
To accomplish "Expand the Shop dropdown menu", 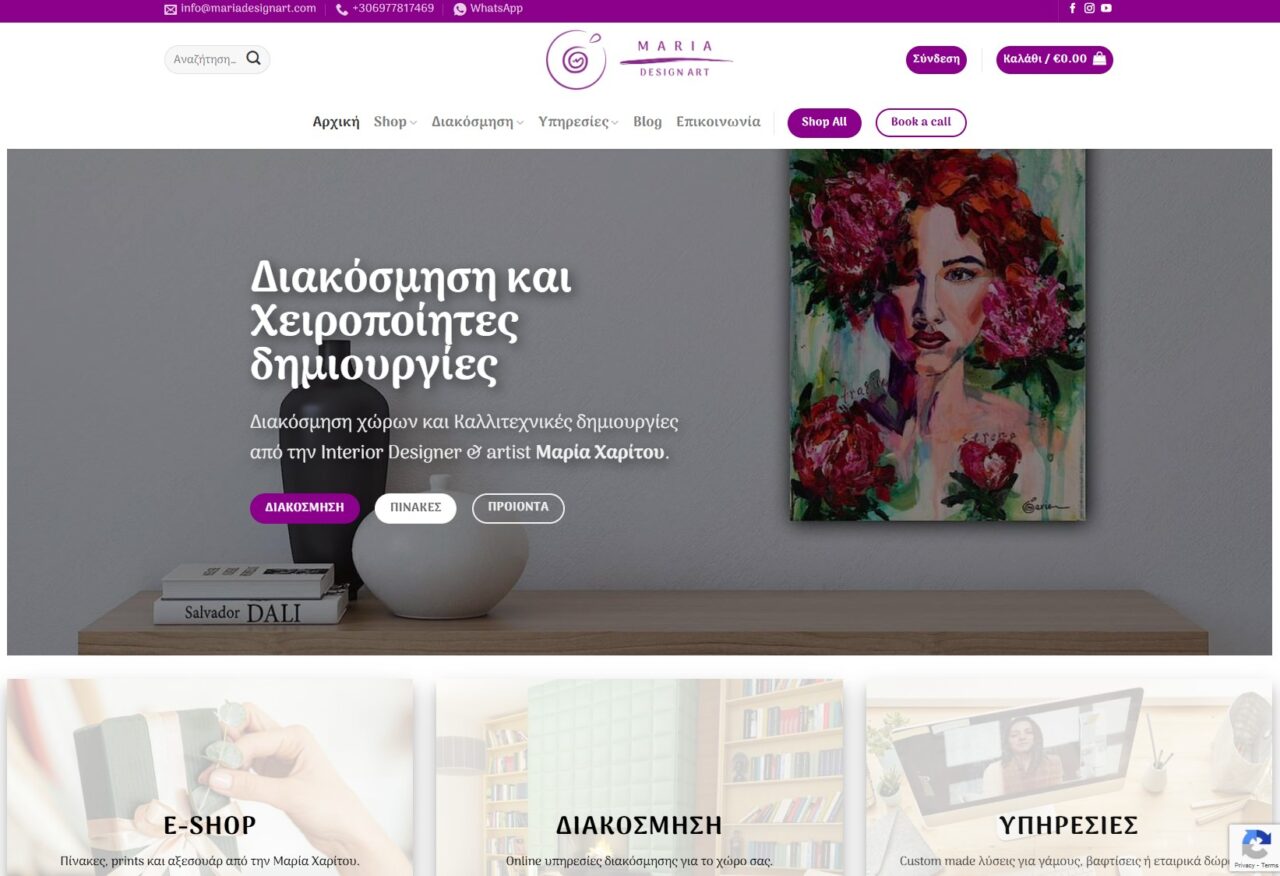I will pos(395,122).
